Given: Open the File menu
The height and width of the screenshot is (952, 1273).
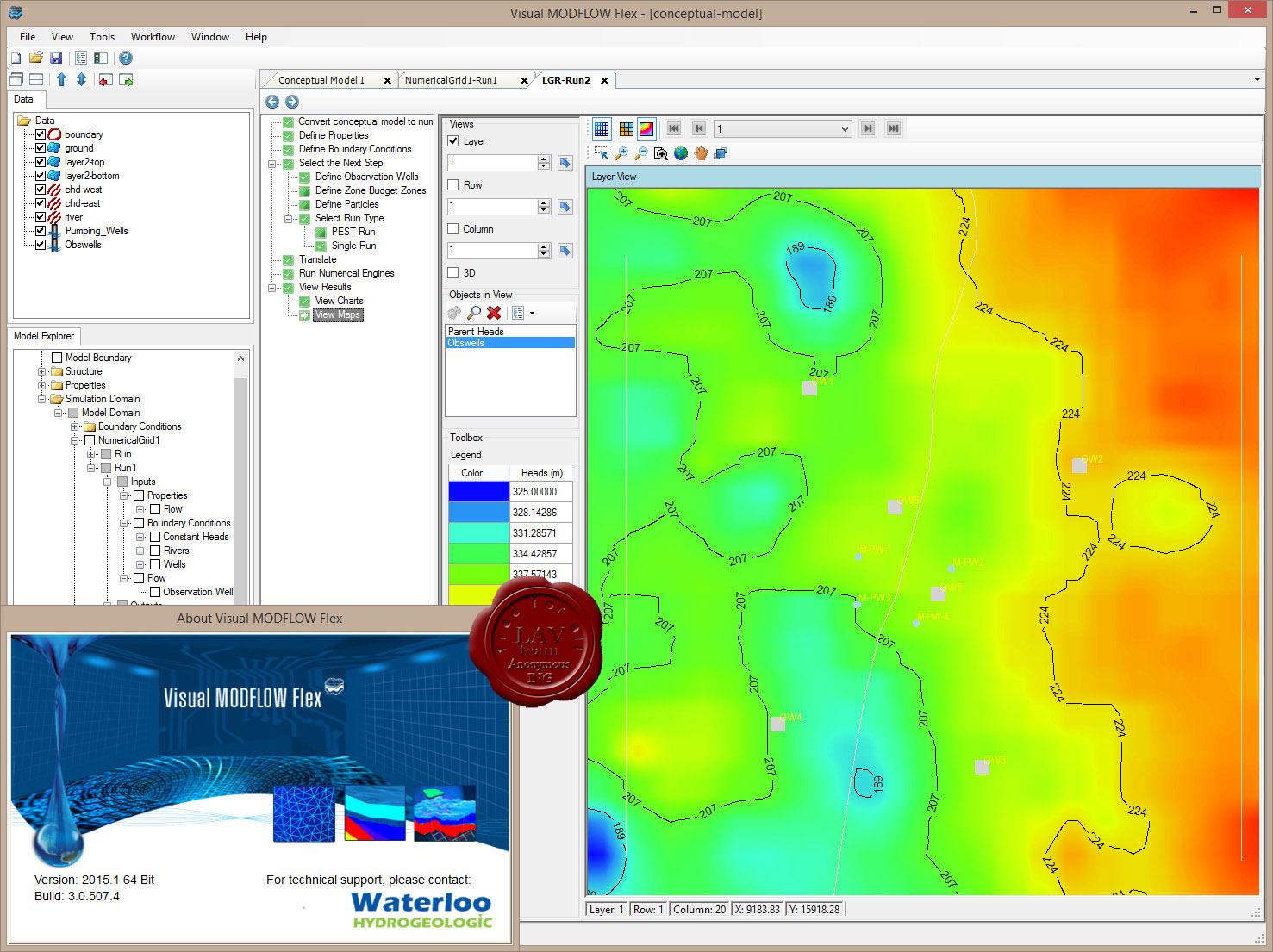Looking at the screenshot, I should tap(28, 37).
